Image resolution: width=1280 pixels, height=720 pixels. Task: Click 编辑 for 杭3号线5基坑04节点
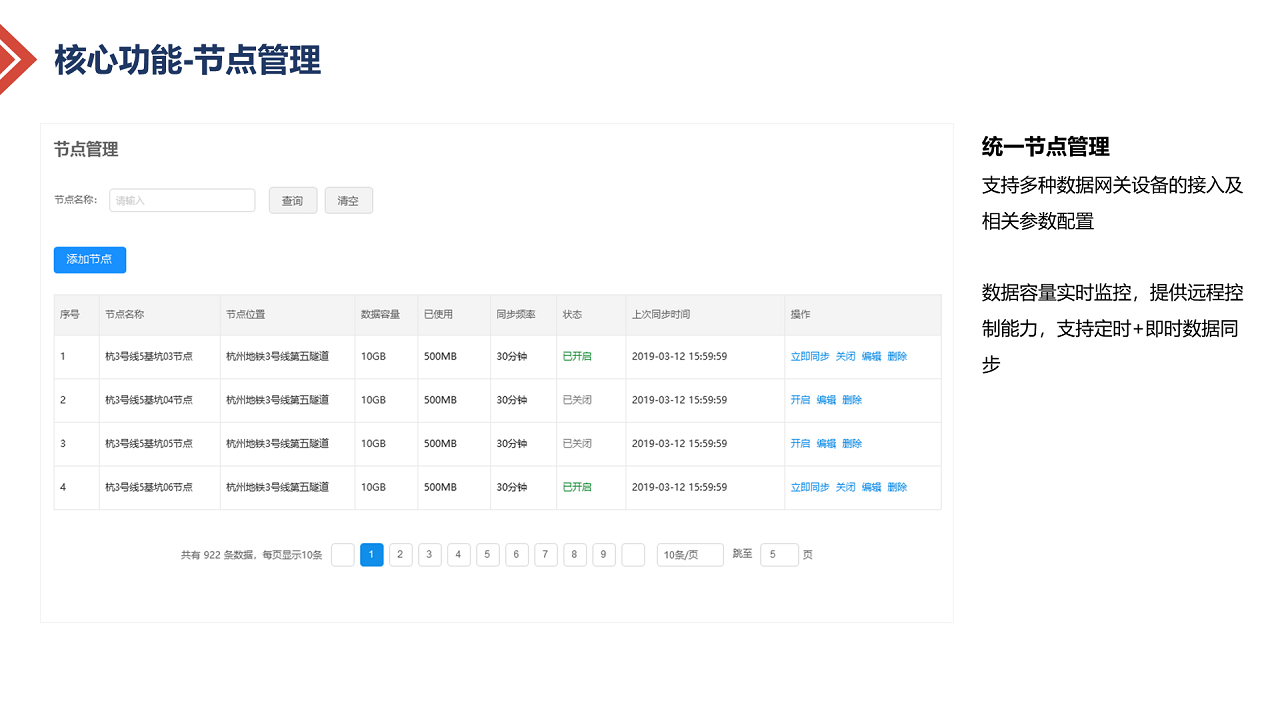coord(826,400)
